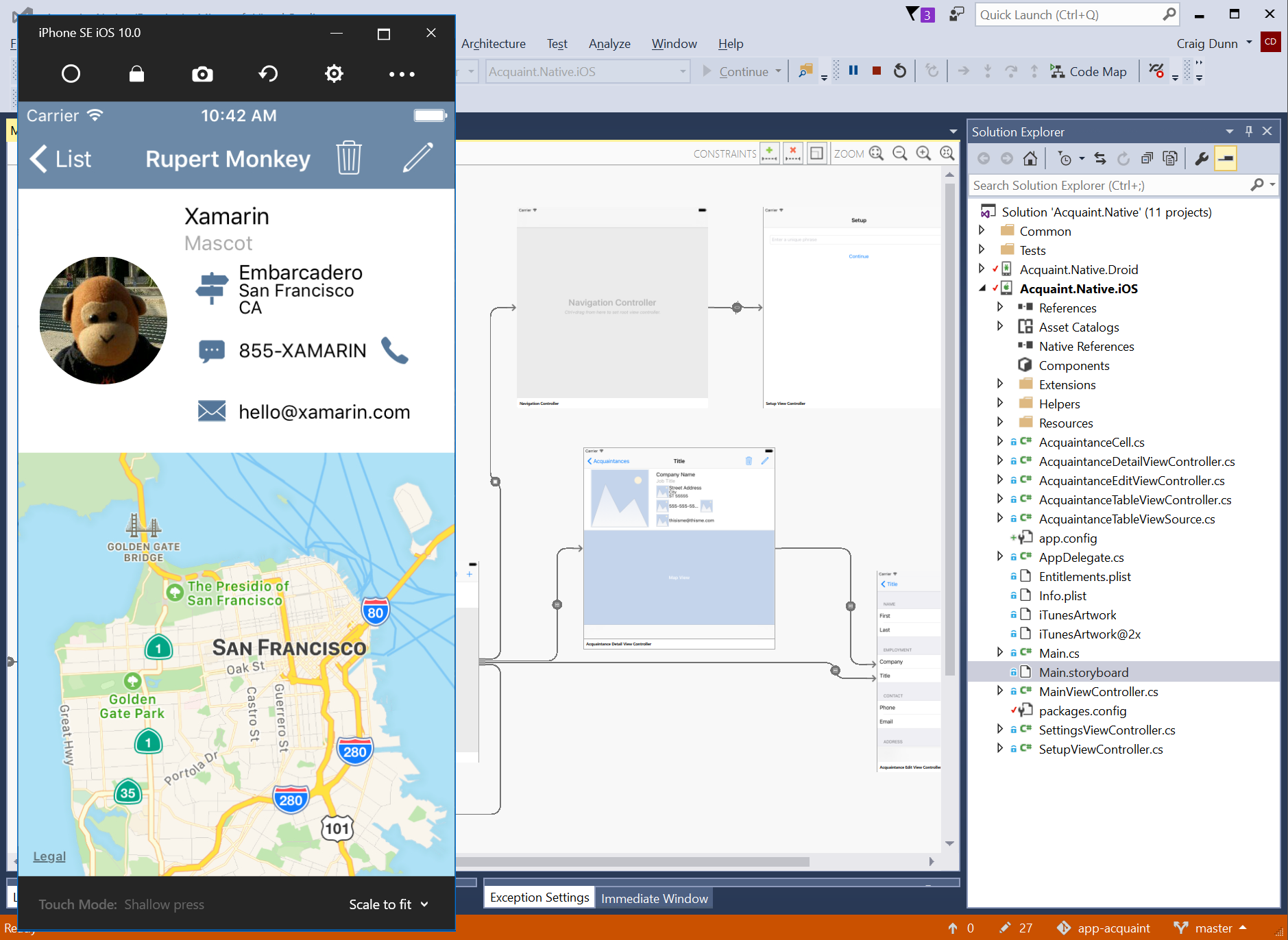Viewport: 1288px width, 940px height.
Task: Click the simulator lock screen icon
Action: pyautogui.click(x=136, y=74)
